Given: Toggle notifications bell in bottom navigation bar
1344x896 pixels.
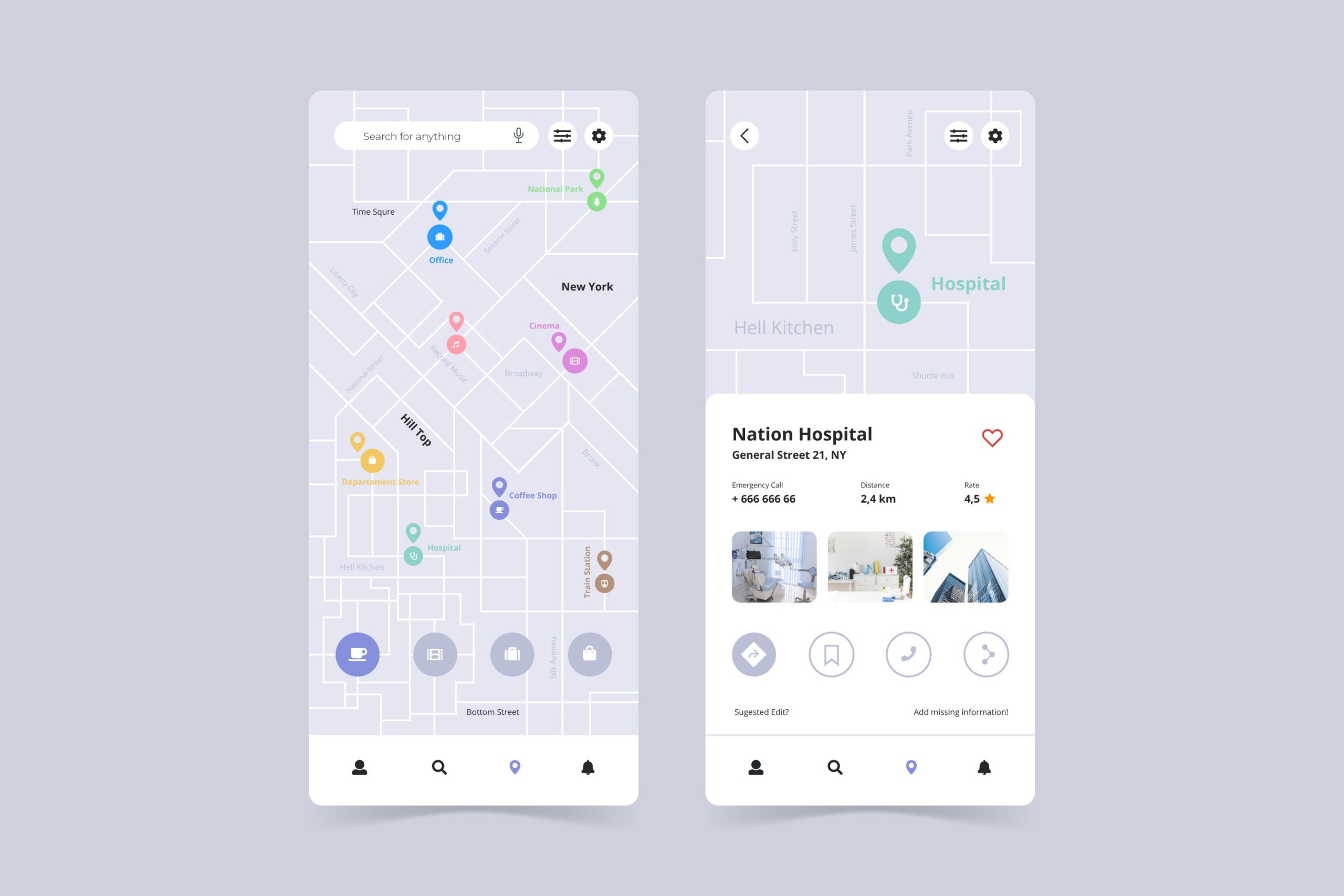Looking at the screenshot, I should [588, 767].
